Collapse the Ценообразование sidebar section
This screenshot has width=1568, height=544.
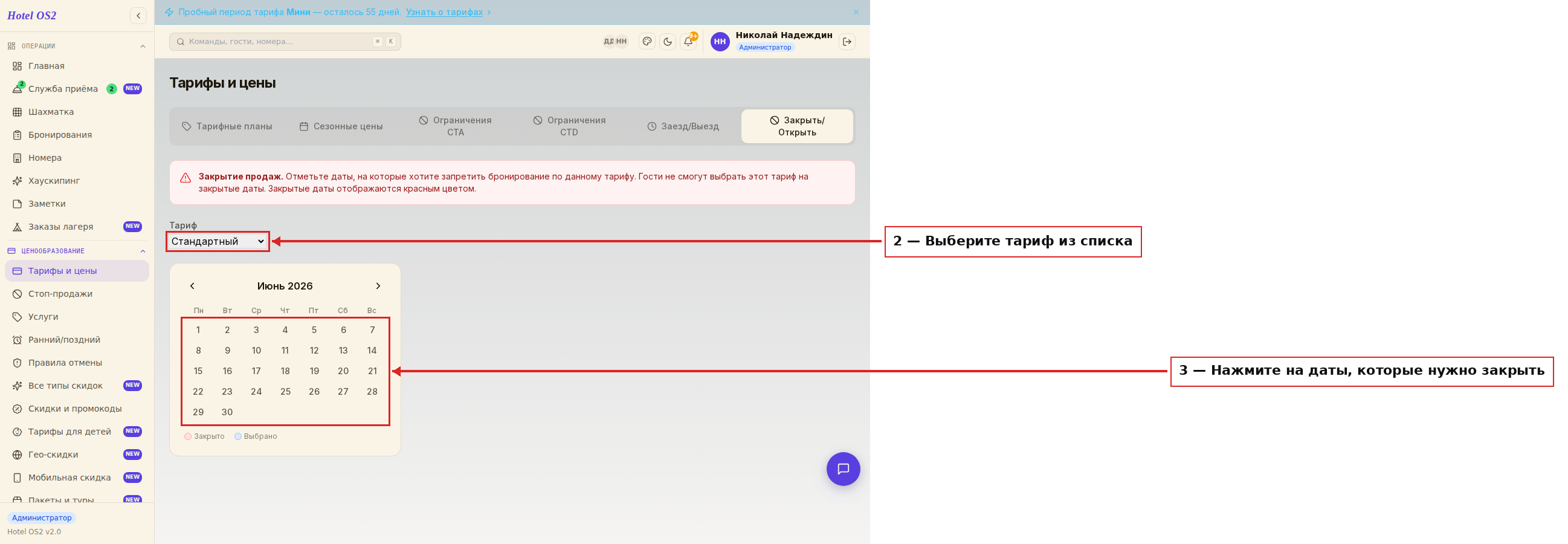tap(143, 251)
